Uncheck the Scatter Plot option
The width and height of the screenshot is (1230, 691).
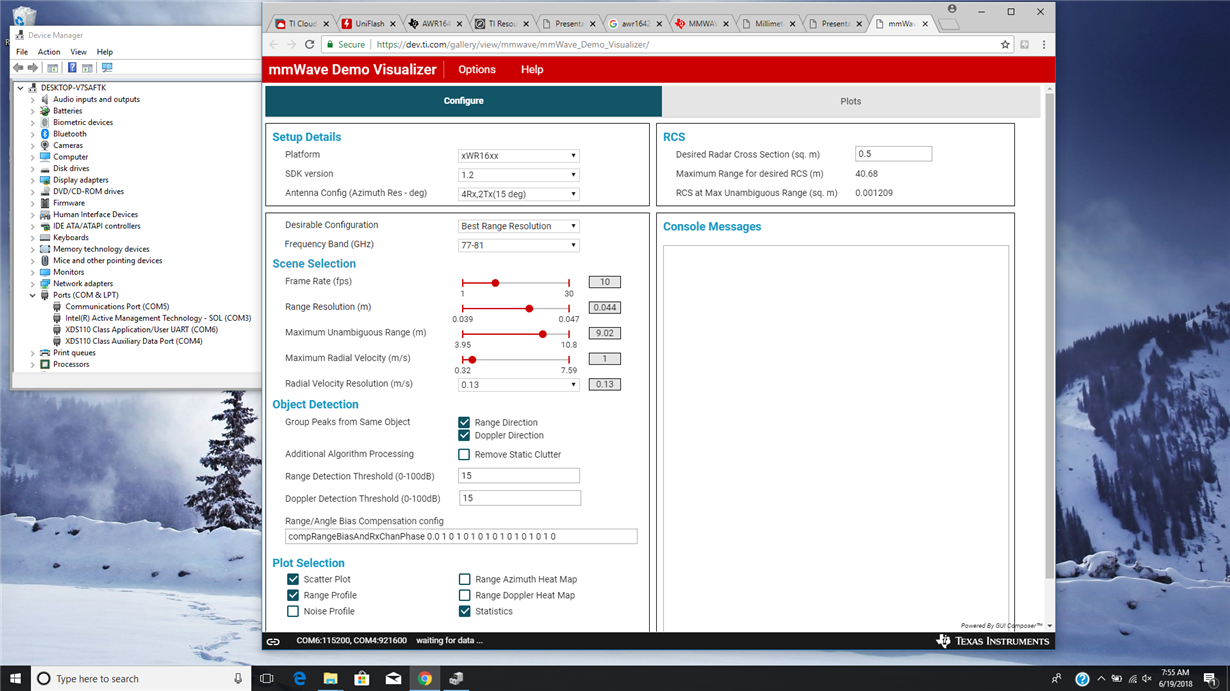(293, 579)
